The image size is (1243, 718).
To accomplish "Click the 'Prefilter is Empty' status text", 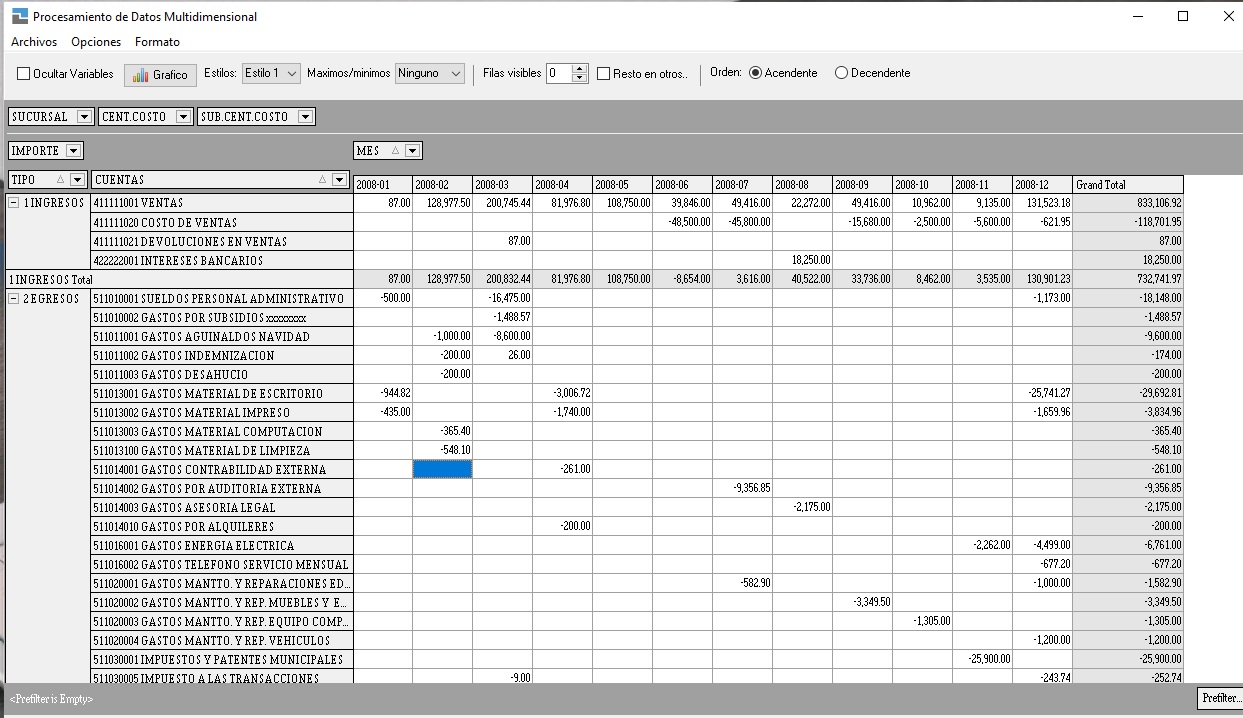I will point(53,699).
